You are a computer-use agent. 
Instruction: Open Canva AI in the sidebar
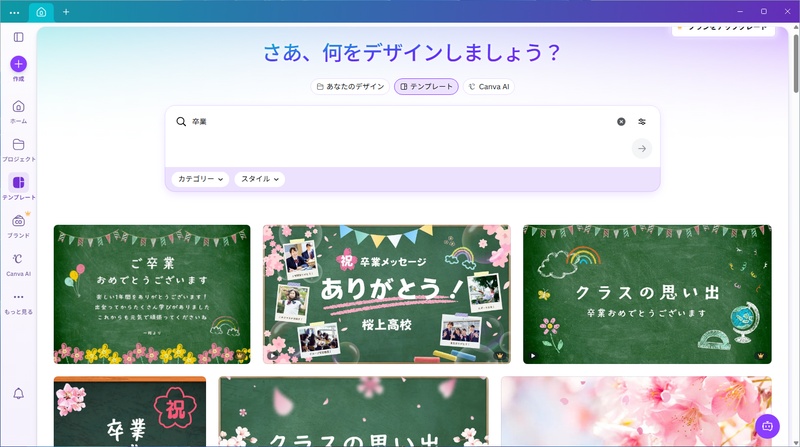click(18, 264)
